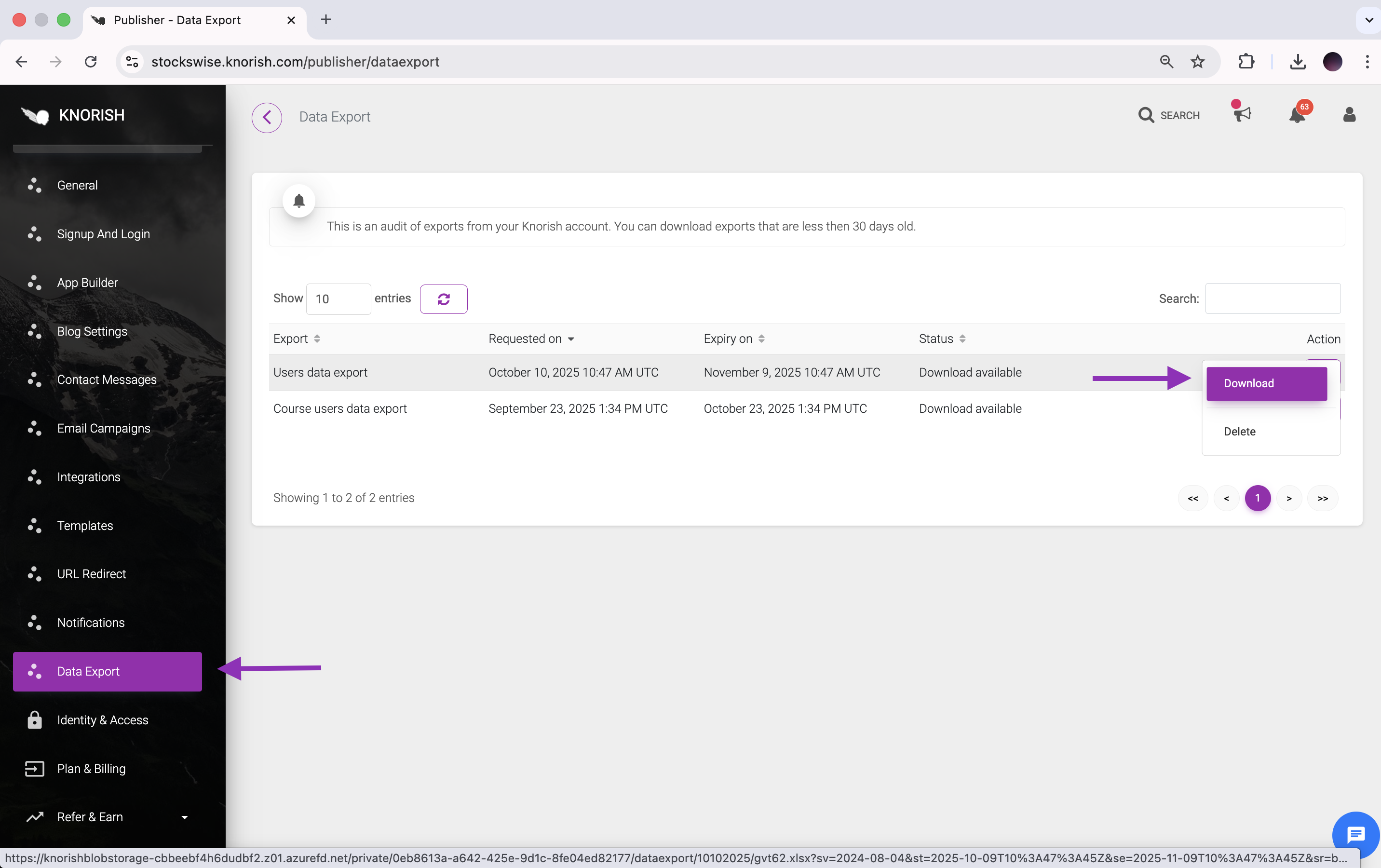Choose Delete in the action dropdown
1381x868 pixels.
1239,432
